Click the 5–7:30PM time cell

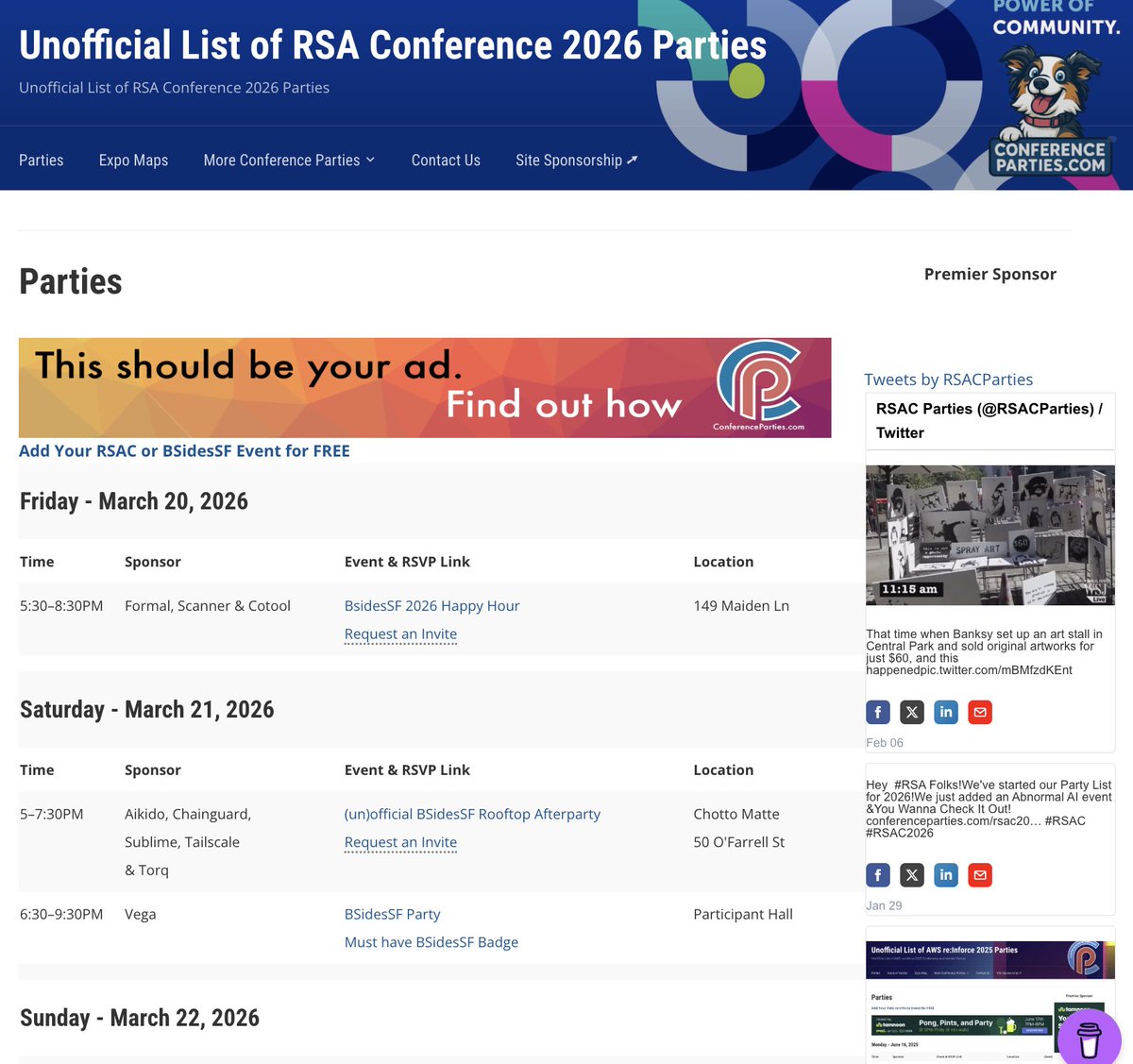pos(52,815)
